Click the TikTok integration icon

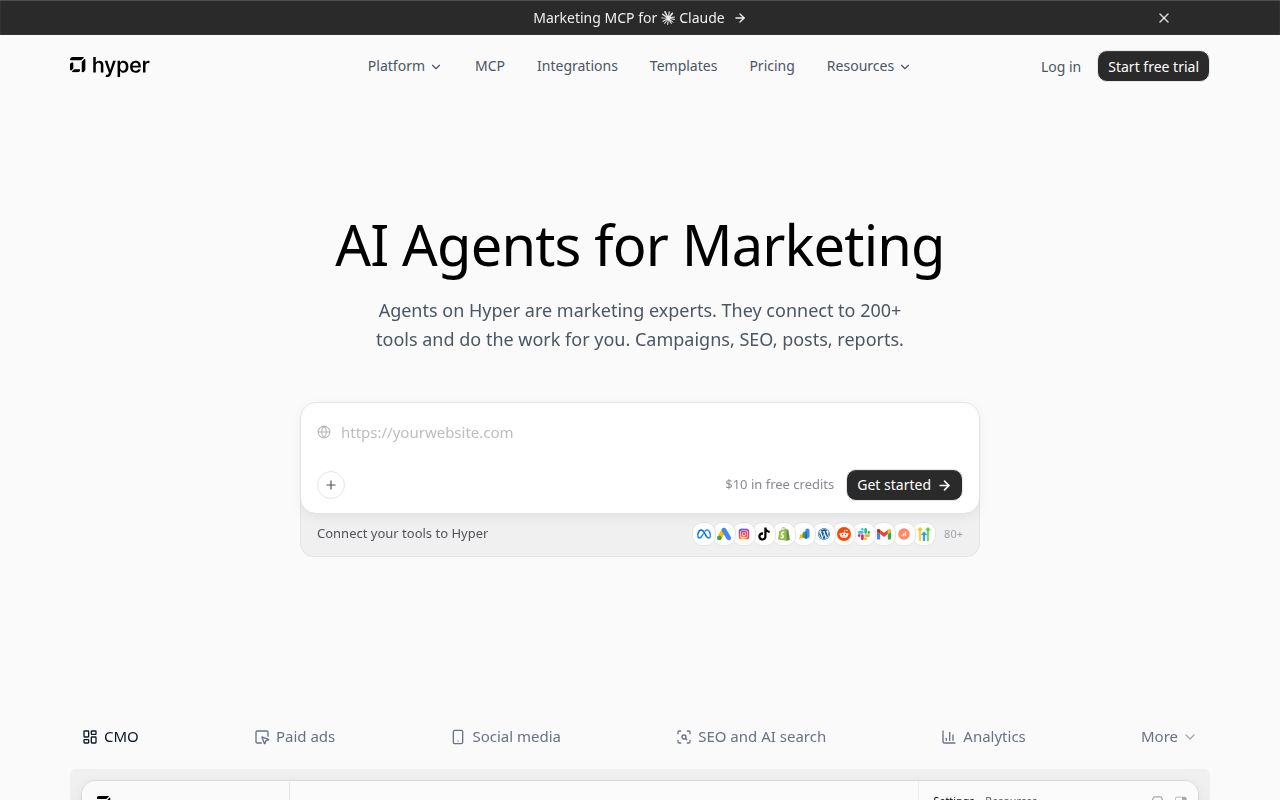point(764,534)
